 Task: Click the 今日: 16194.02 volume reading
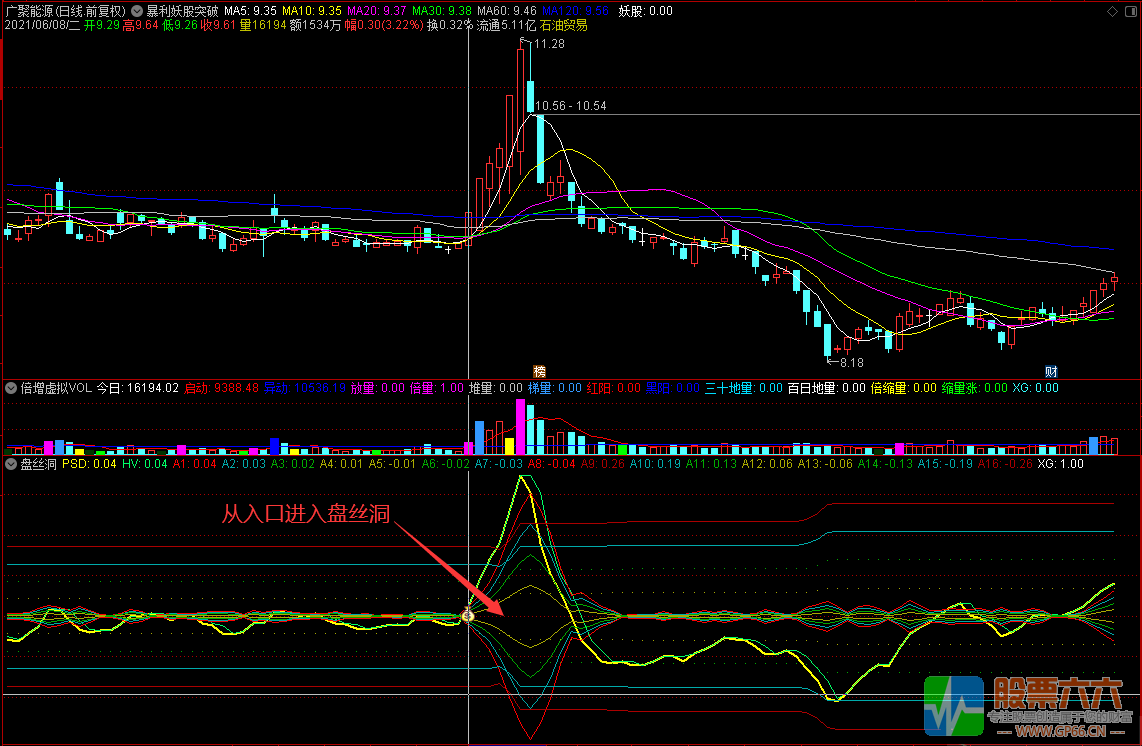[138, 388]
